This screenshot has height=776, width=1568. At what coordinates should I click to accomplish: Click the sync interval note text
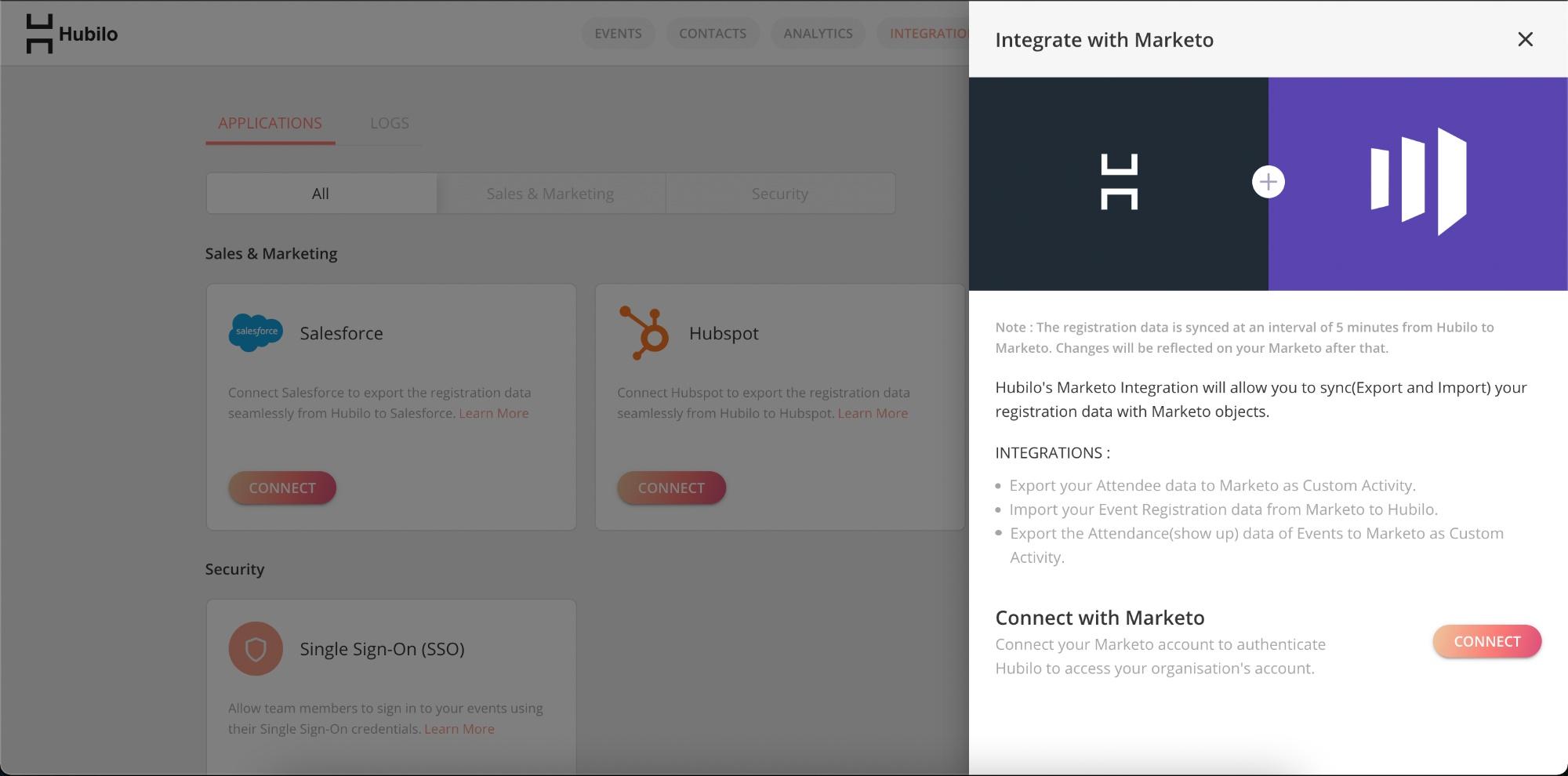coord(1244,338)
